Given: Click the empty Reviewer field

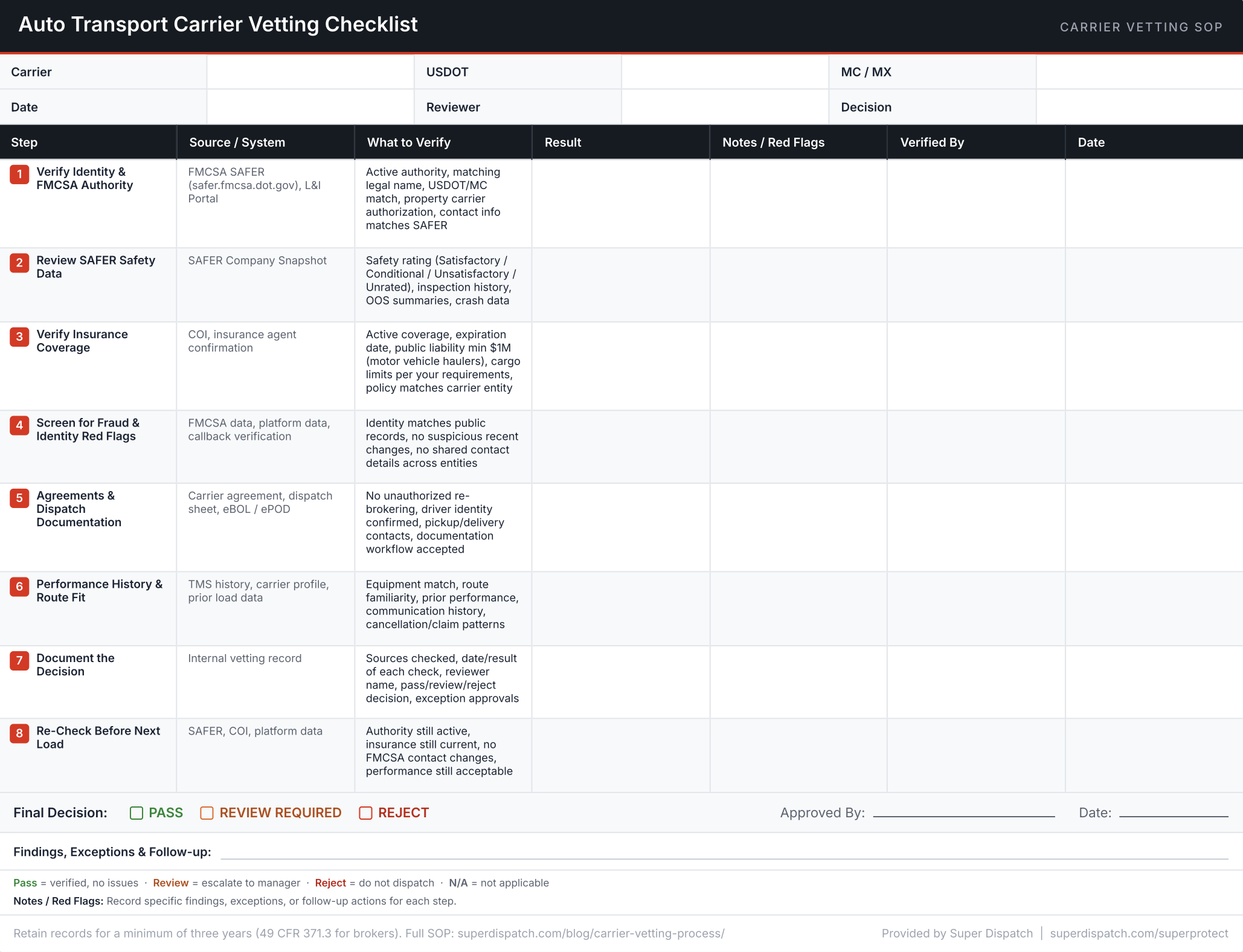Looking at the screenshot, I should pos(725,107).
